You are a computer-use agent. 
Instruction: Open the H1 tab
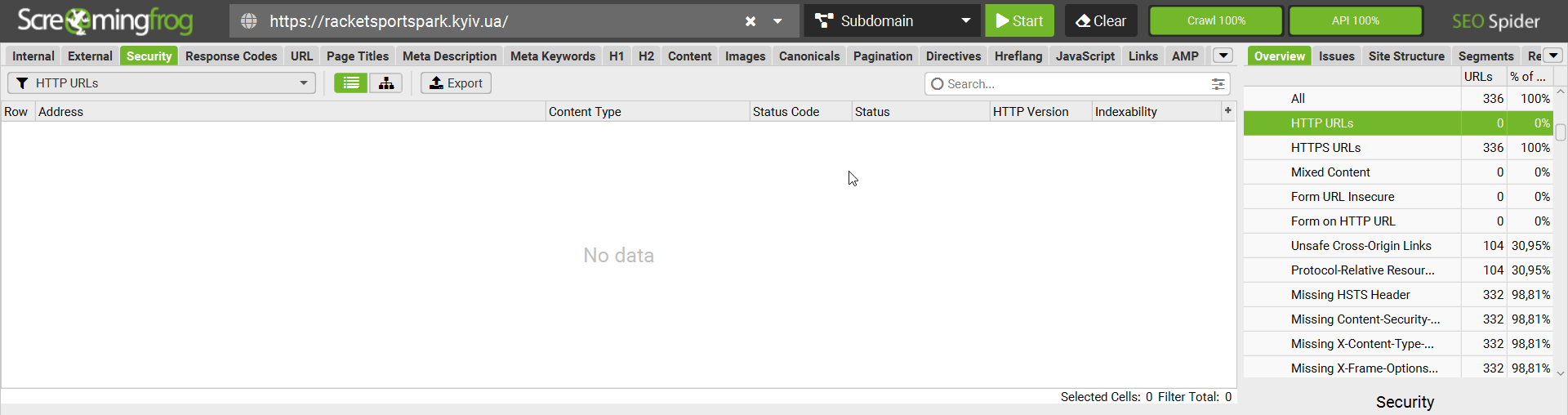point(617,56)
